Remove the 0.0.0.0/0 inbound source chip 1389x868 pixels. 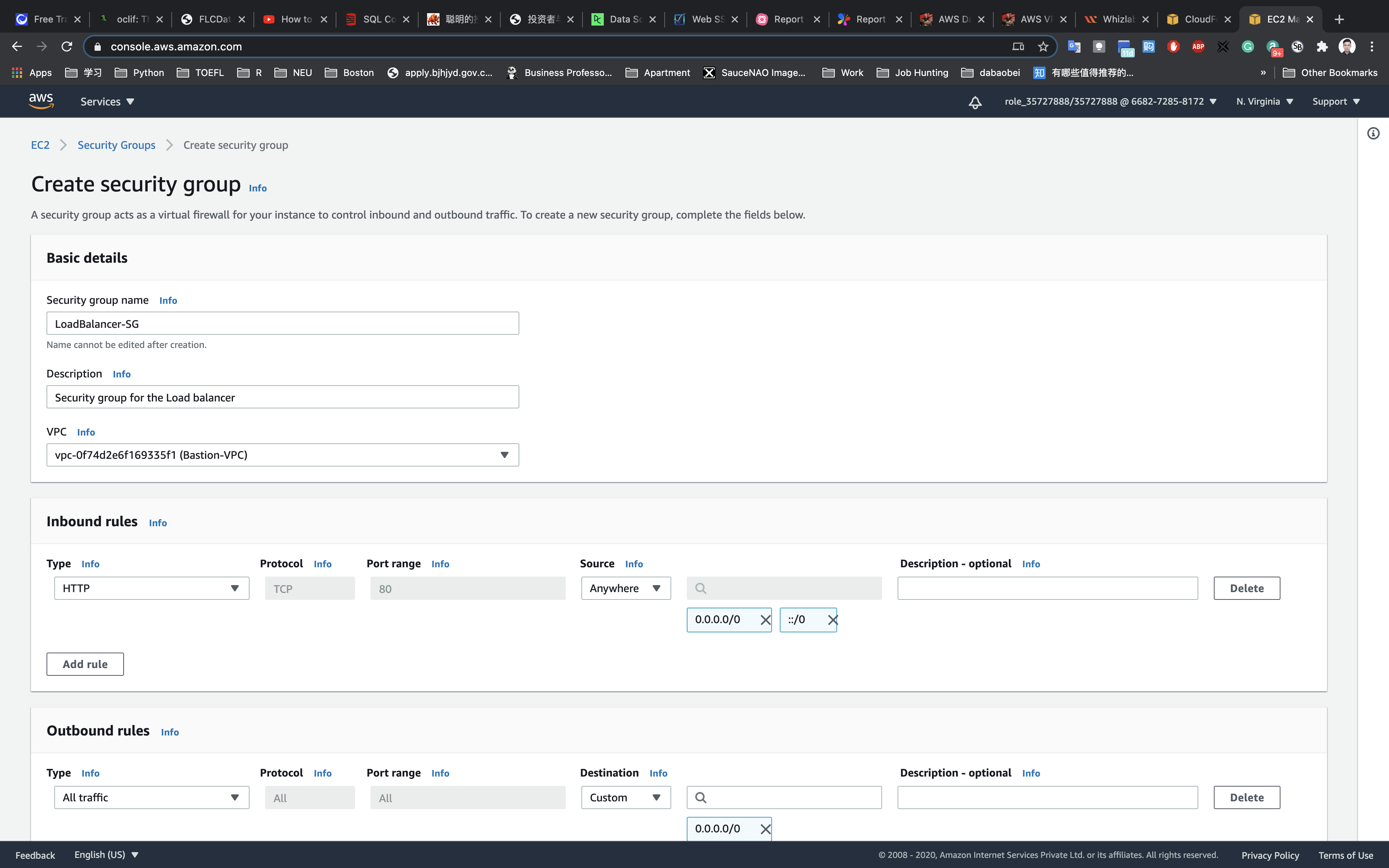pyautogui.click(x=765, y=620)
